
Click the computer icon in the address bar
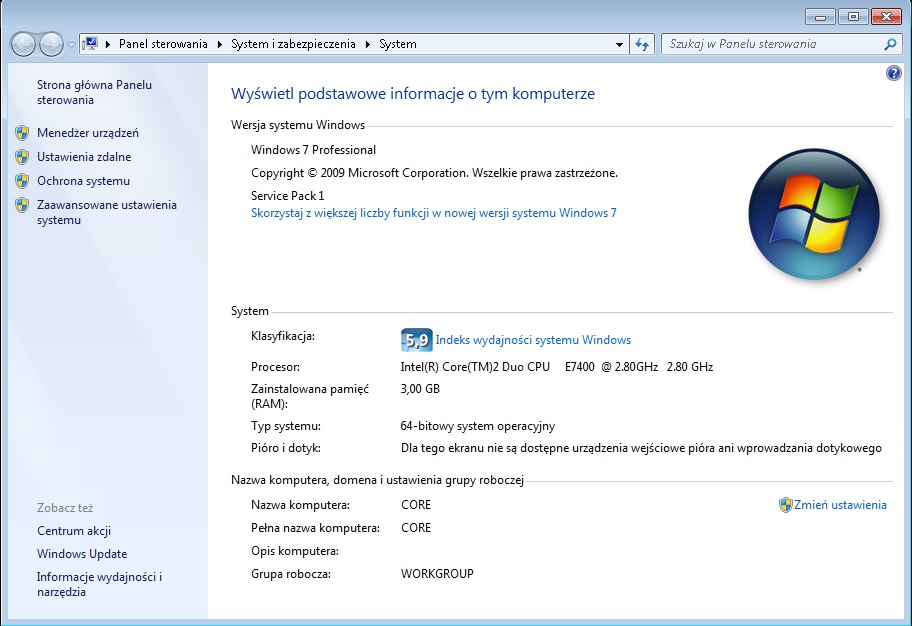pyautogui.click(x=90, y=44)
